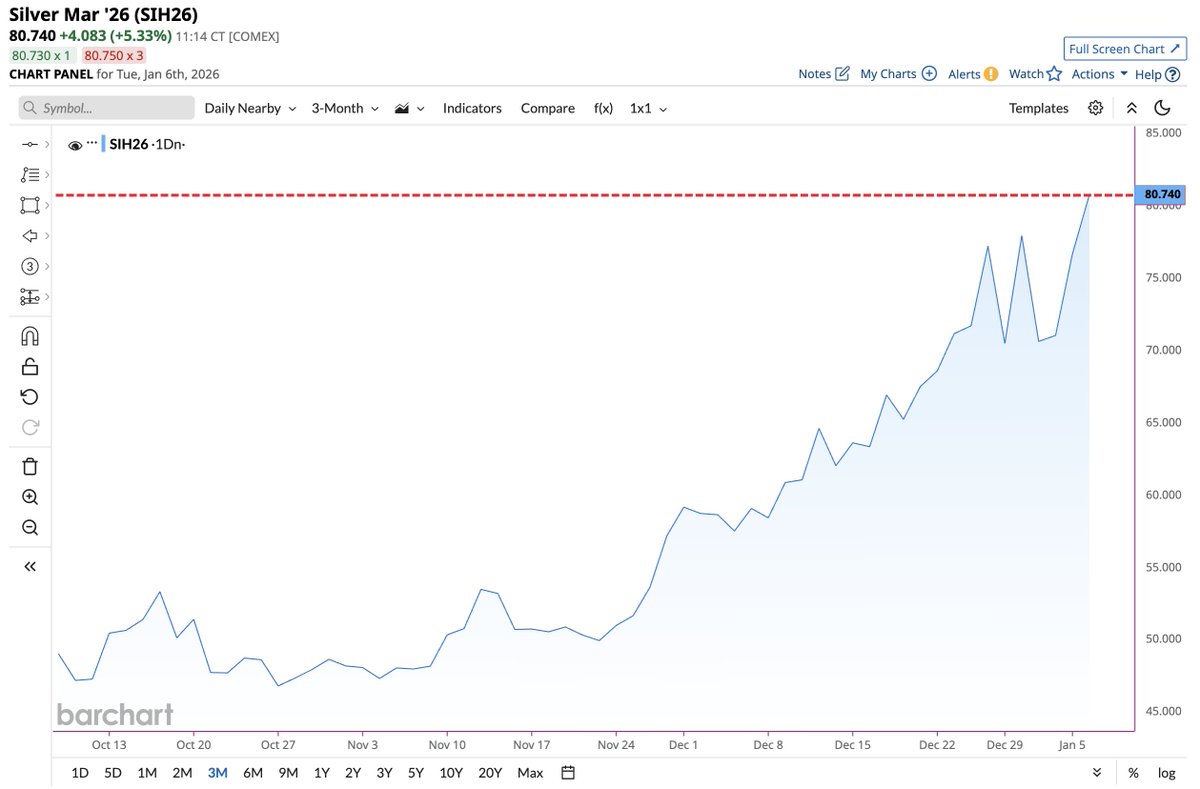This screenshot has width=1200, height=789.
Task: Delete drawings with trash icon
Action: click(x=29, y=466)
